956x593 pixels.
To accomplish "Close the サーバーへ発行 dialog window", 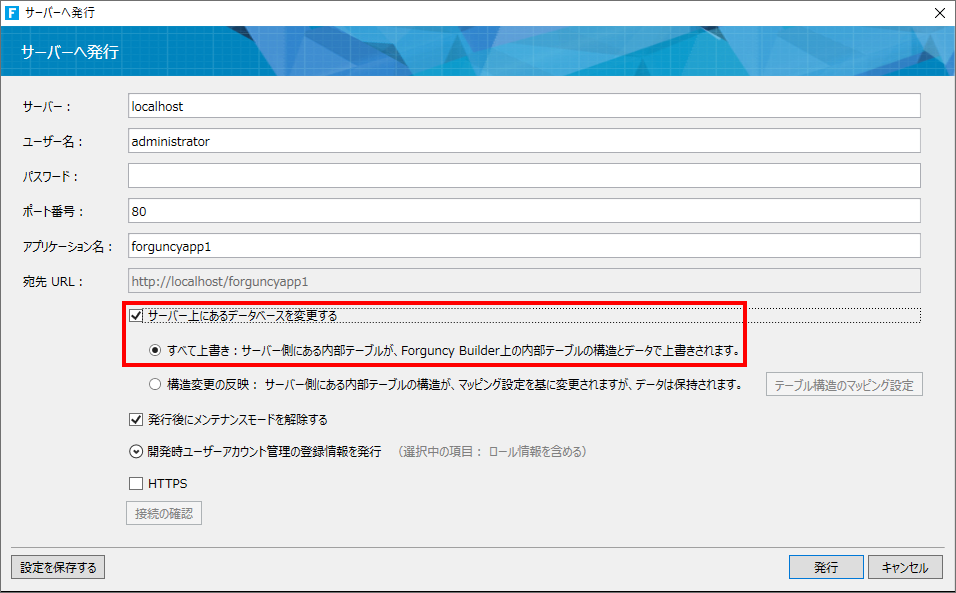I will click(940, 13).
